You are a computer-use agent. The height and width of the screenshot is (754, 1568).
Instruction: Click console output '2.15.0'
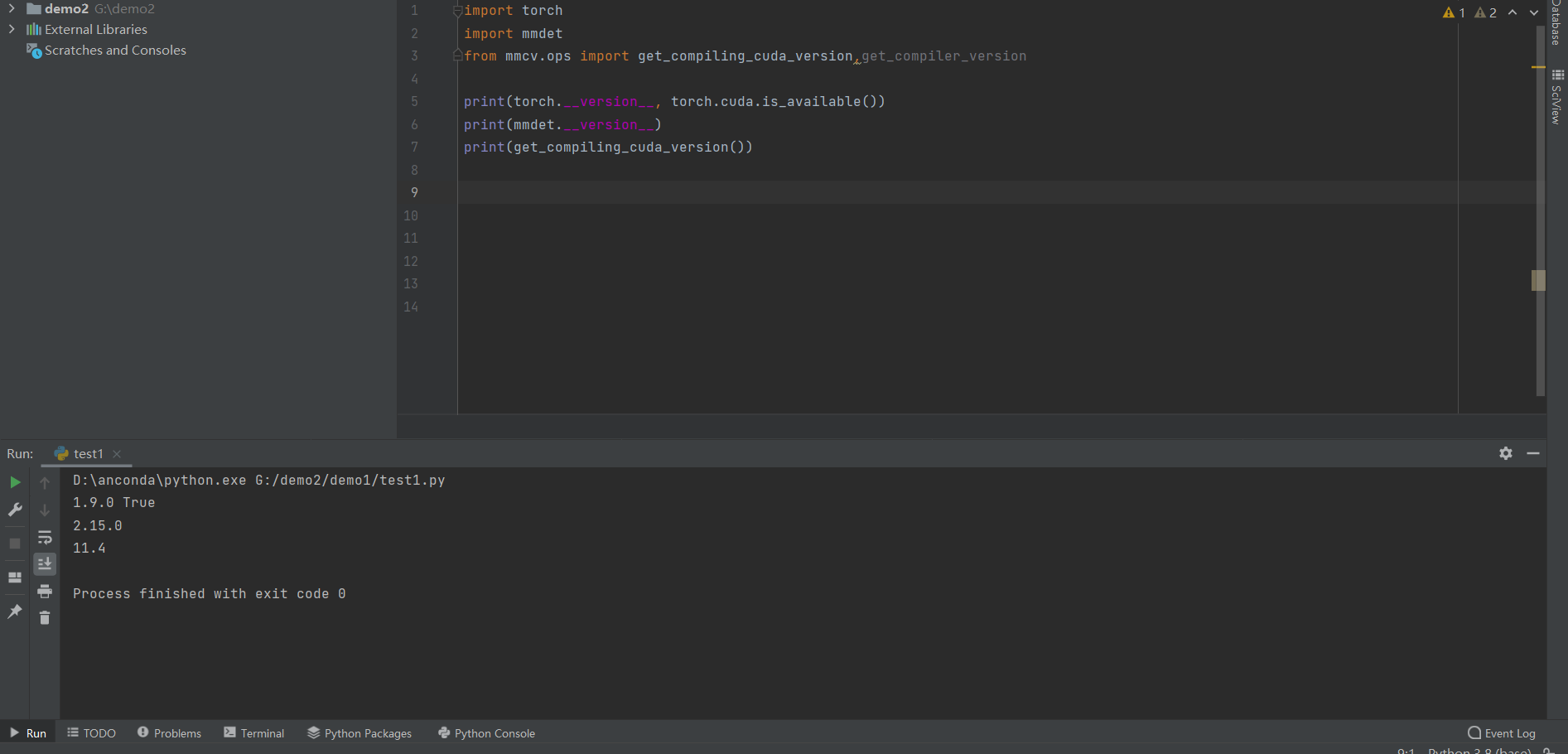(x=97, y=525)
